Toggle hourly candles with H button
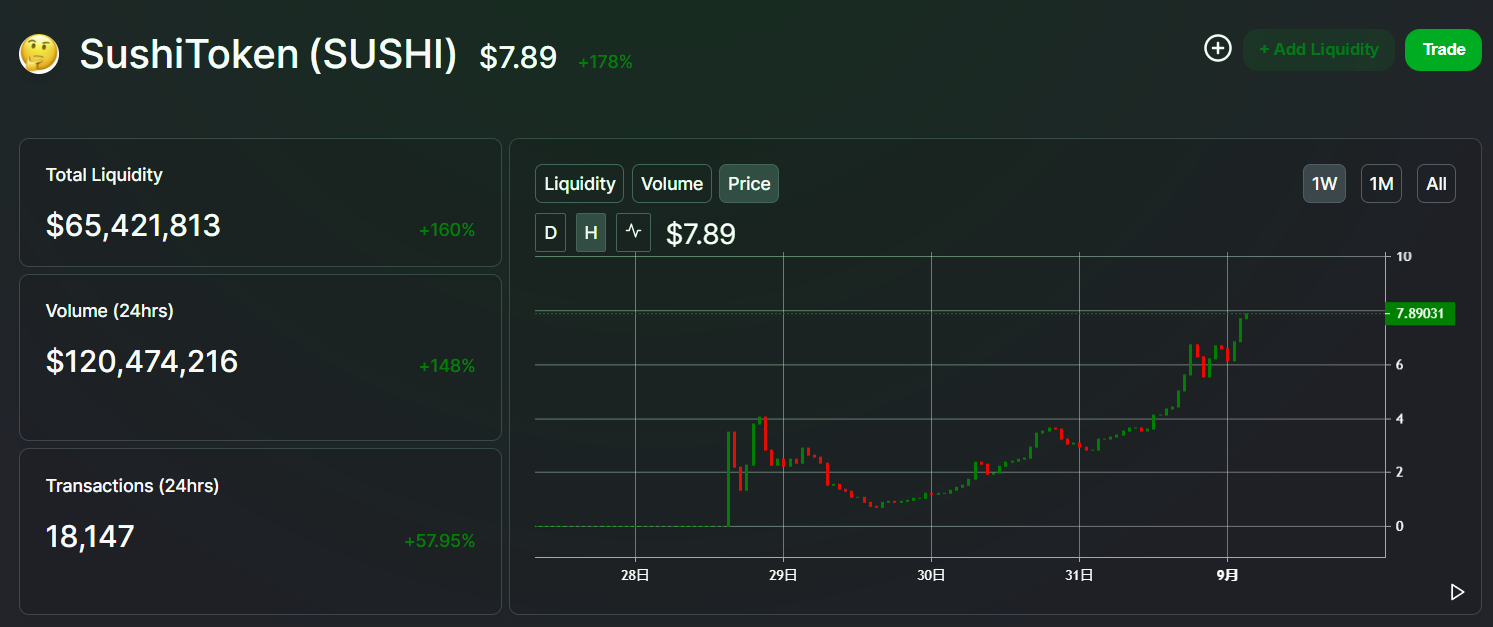Screen dimensions: 1493x627 (x=591, y=233)
